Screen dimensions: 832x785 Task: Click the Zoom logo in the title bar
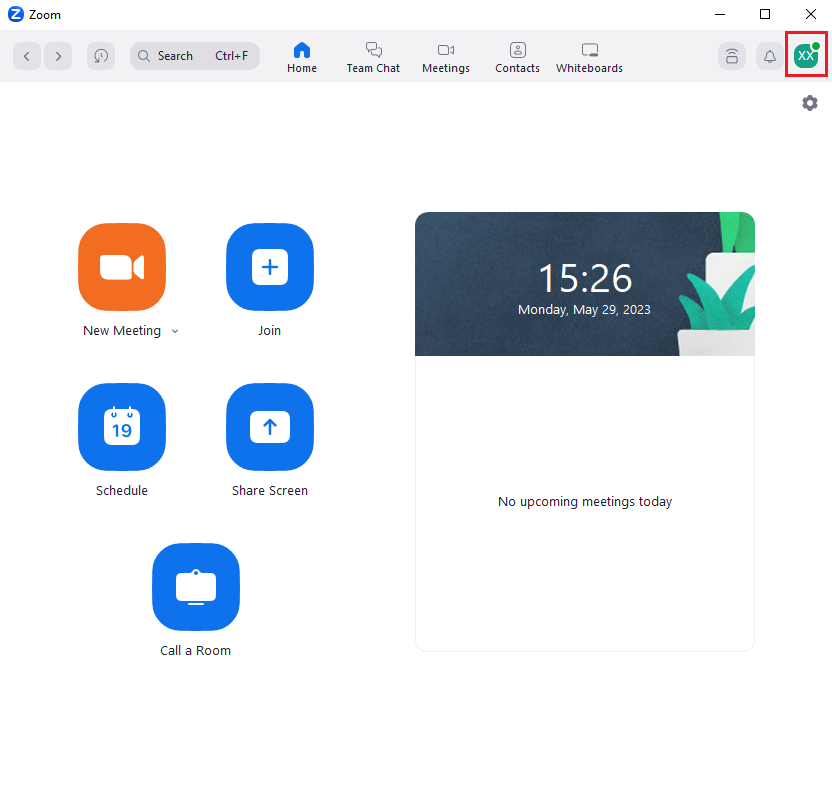[x=16, y=14]
